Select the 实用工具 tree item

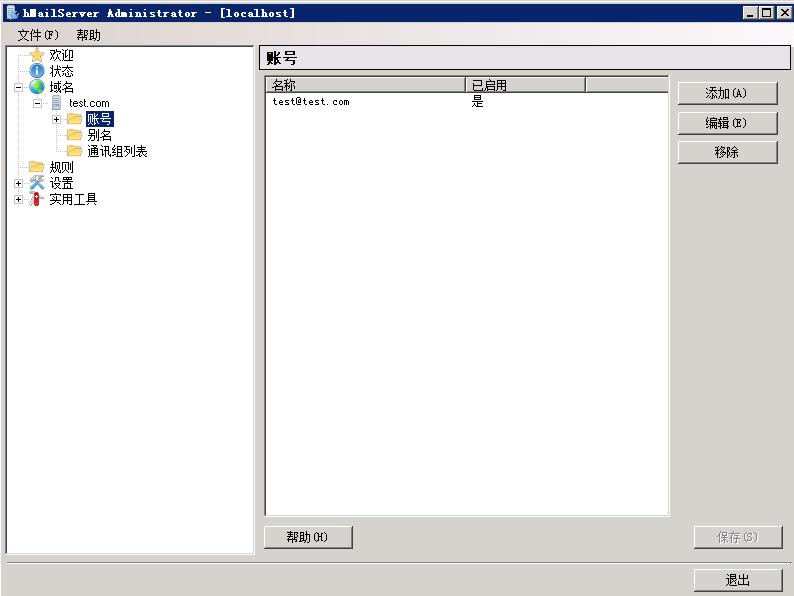click(x=73, y=200)
